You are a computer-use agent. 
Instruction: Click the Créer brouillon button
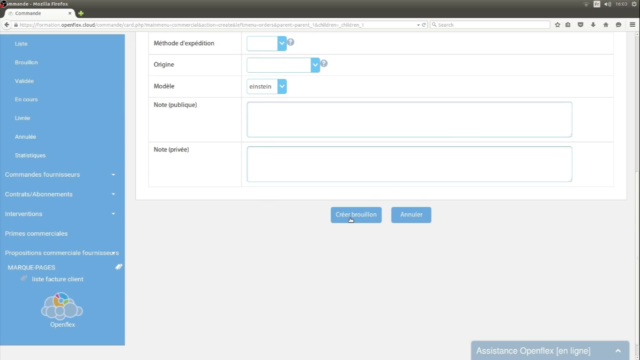click(356, 215)
